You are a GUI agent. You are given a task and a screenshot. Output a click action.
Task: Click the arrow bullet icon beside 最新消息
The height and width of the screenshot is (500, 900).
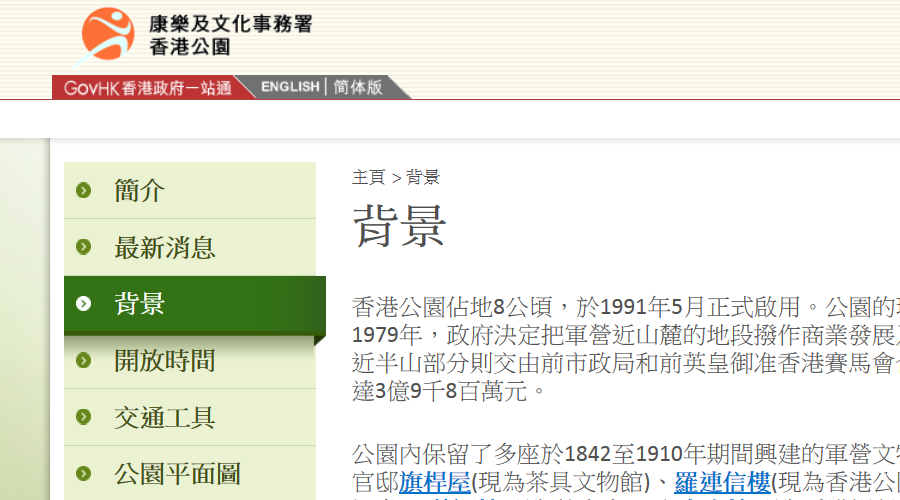coord(84,247)
